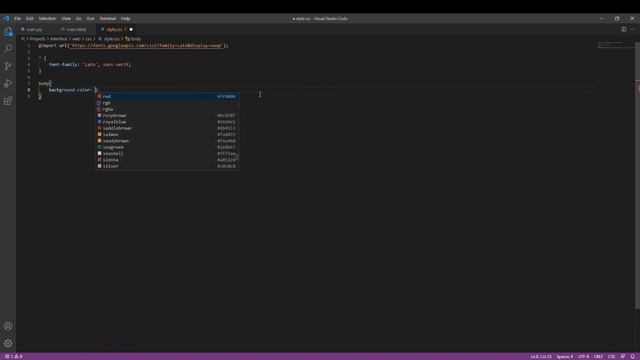
Task: Open the Explorer view in activity bar
Action: click(x=8, y=31)
